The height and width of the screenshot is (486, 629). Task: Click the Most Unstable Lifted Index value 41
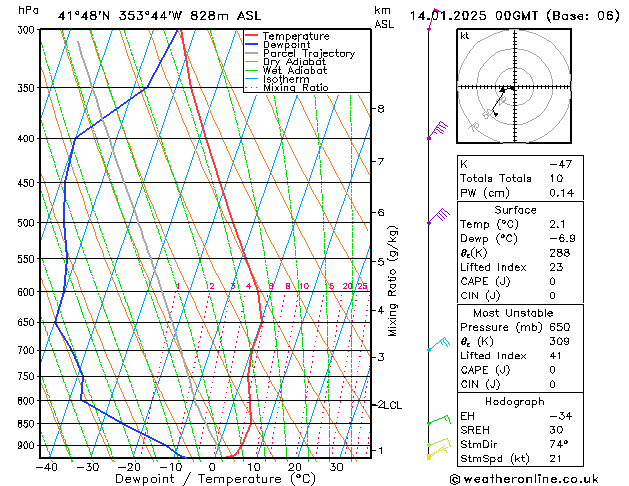click(x=556, y=356)
